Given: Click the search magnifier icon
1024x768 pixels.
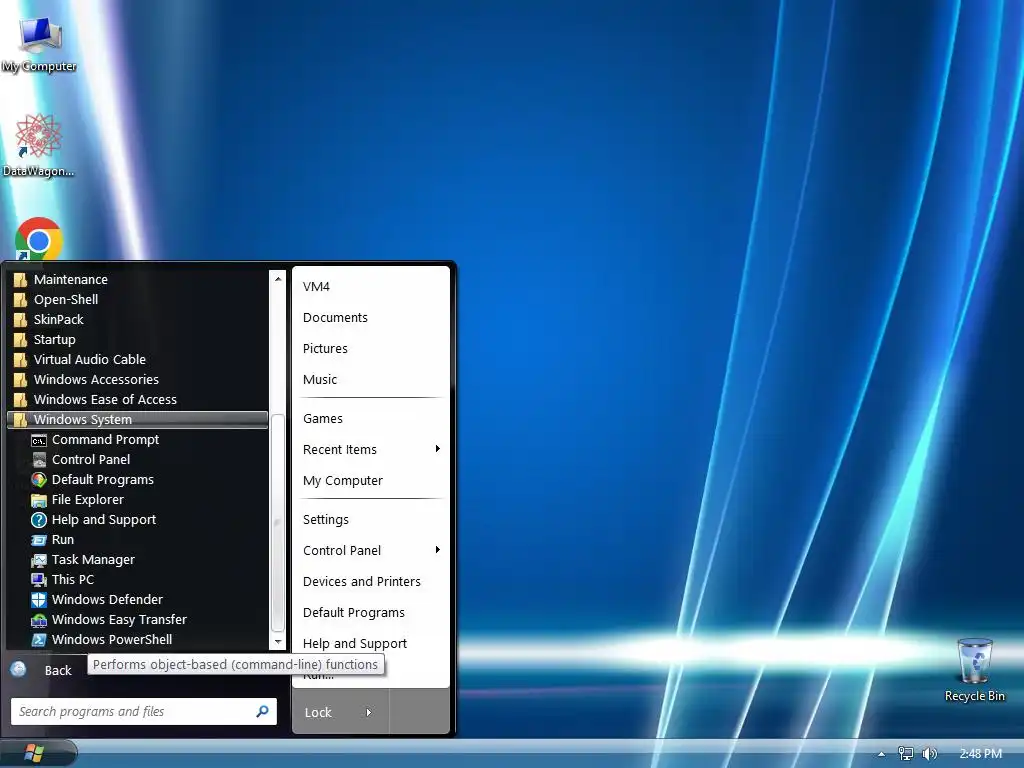Looking at the screenshot, I should coord(263,711).
